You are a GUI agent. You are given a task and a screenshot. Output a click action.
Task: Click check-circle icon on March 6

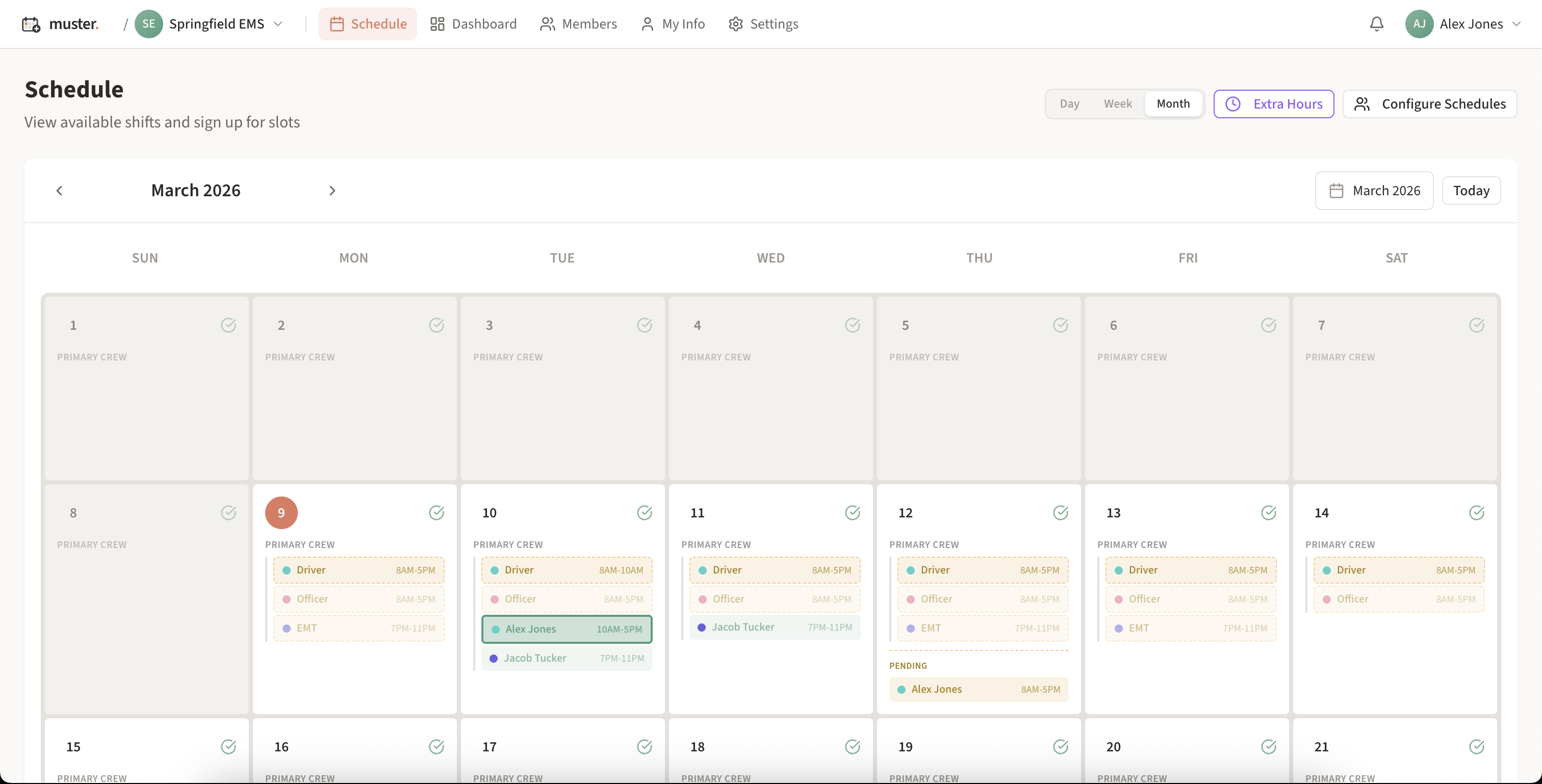click(1269, 325)
